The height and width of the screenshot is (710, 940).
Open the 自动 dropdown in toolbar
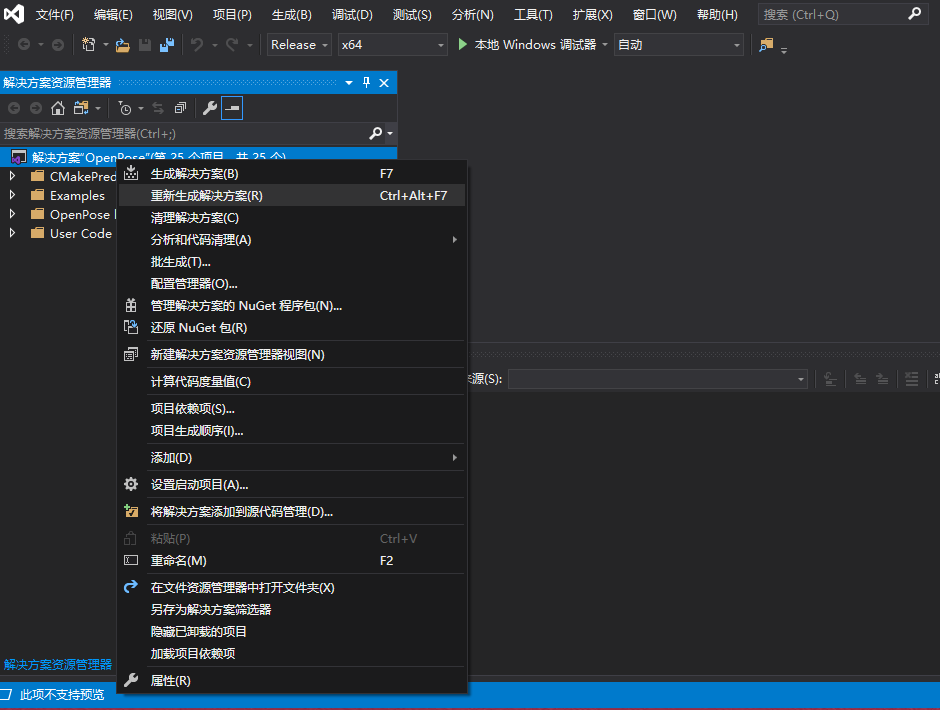[679, 45]
